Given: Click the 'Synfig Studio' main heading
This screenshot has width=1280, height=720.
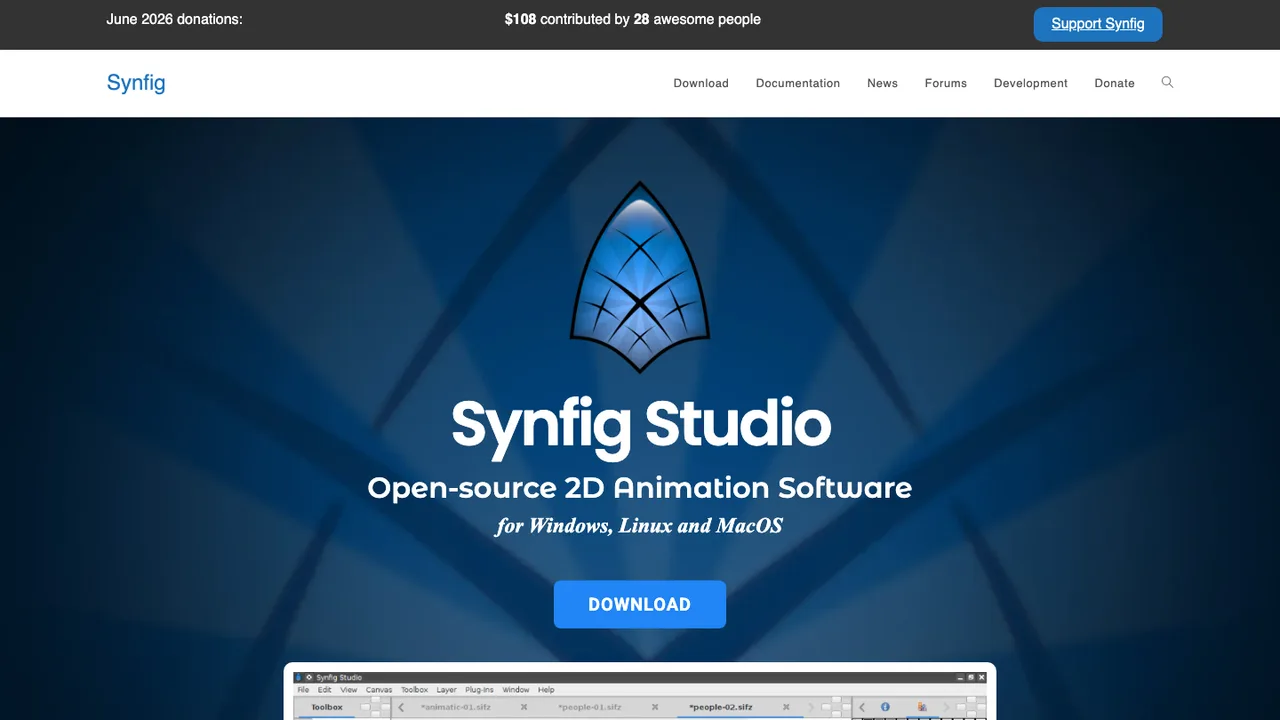Looking at the screenshot, I should coord(641,425).
